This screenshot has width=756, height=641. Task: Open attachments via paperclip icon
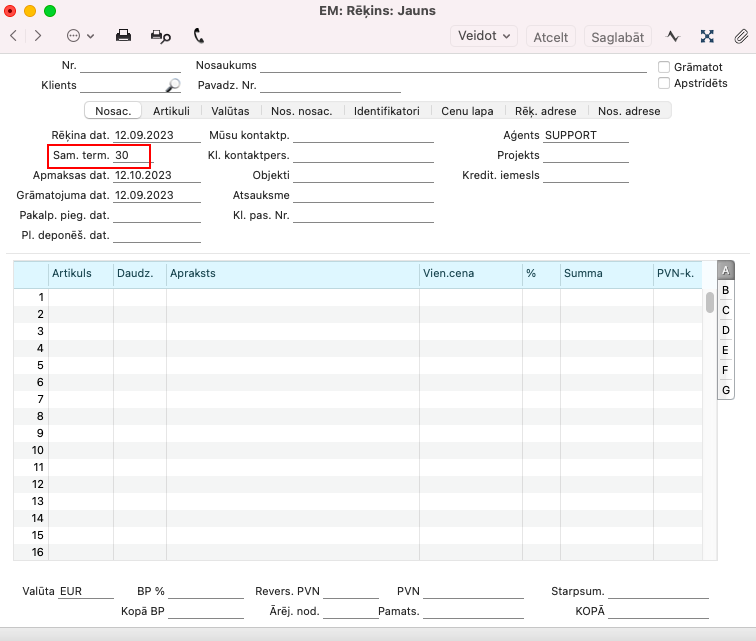740,36
